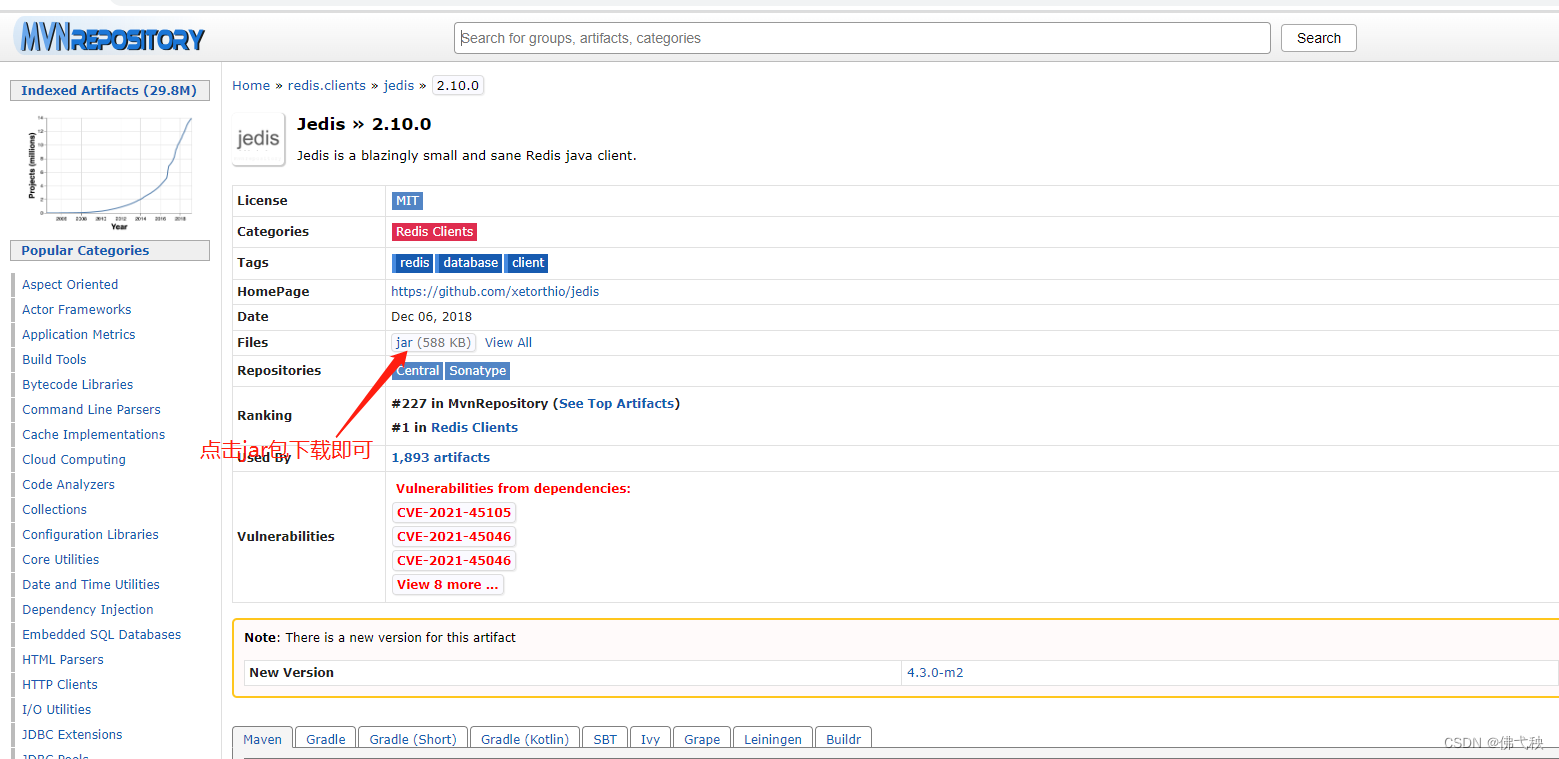Open new version 4.3.0-m2 link
This screenshot has width=1559, height=759.
click(x=935, y=673)
